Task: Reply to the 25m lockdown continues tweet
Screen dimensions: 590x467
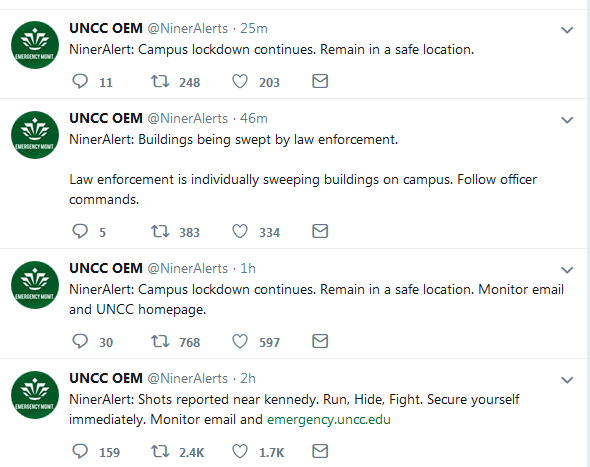Action: (80, 81)
